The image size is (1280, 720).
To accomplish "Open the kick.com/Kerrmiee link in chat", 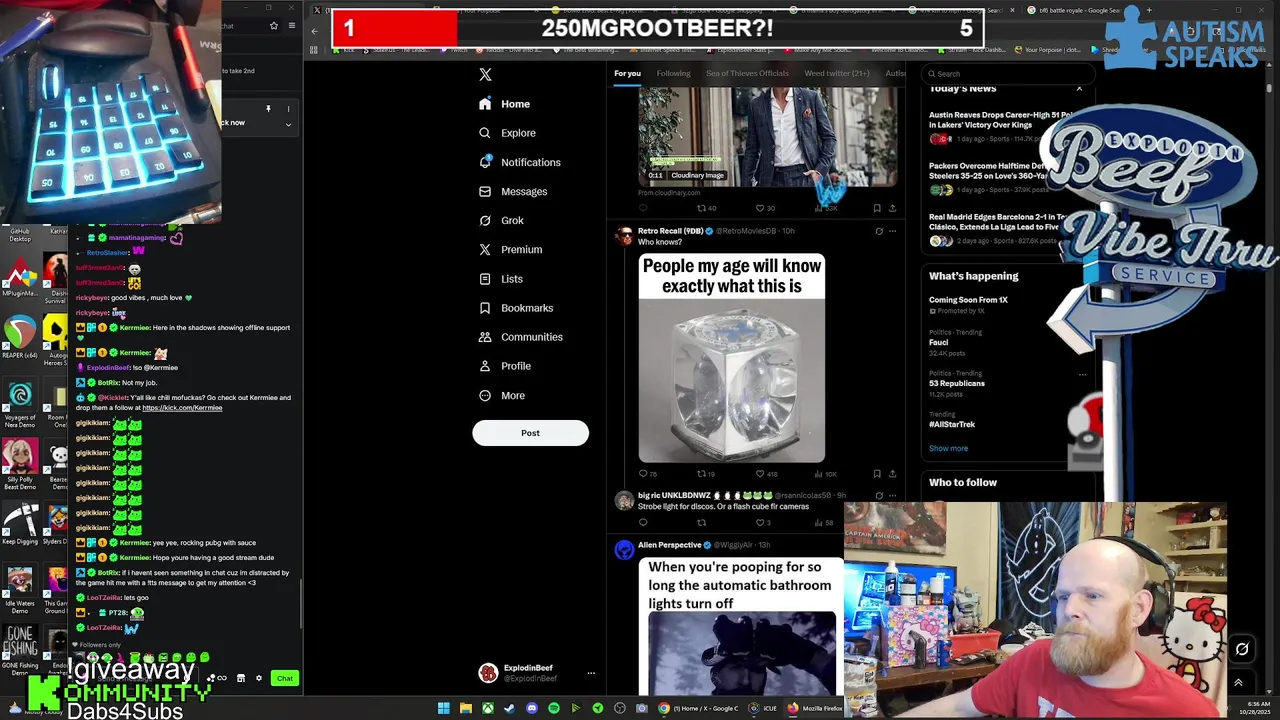I will [182, 408].
